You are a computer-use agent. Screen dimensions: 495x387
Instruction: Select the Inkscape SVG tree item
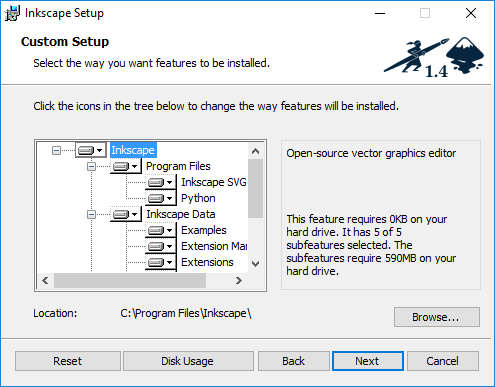pyautogui.click(x=213, y=182)
